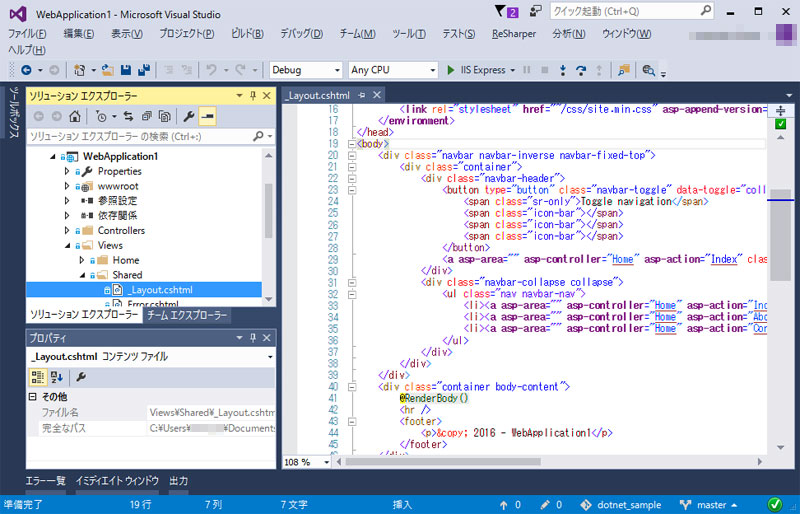Screen dimensions: 800x514
Task: Open the 出力 output tab
Action: (x=179, y=481)
